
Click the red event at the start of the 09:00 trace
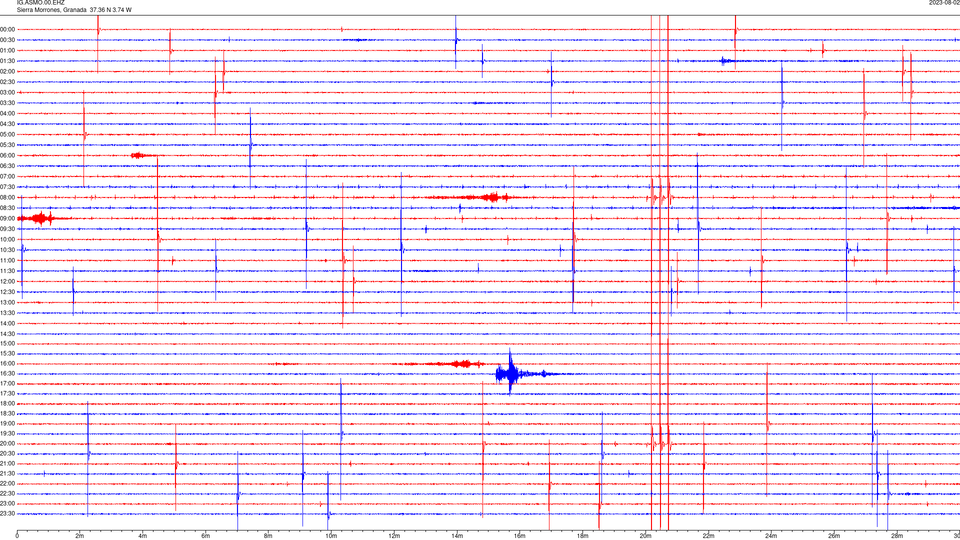click(x=40, y=219)
